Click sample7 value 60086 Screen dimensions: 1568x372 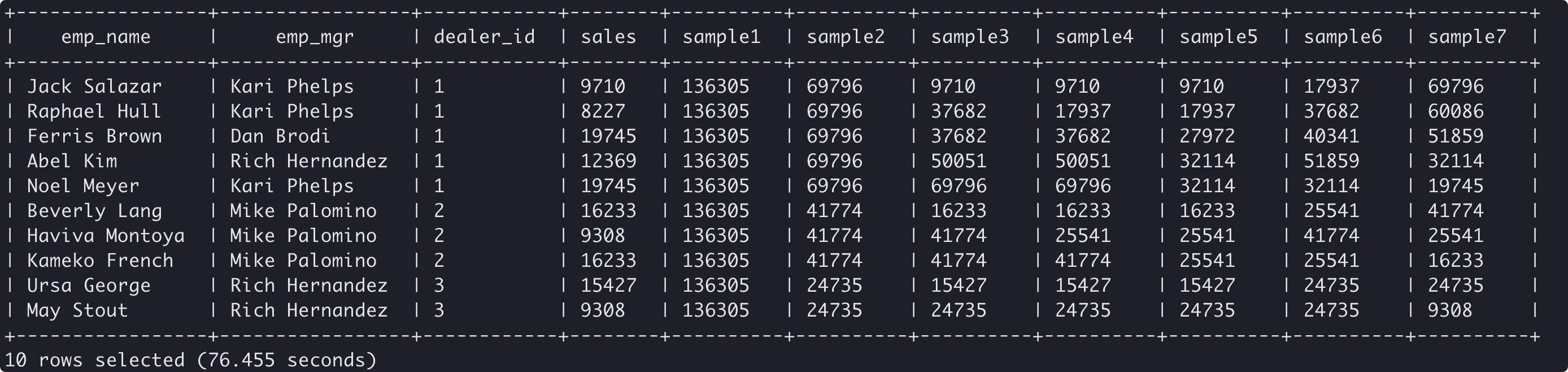tap(1456, 111)
